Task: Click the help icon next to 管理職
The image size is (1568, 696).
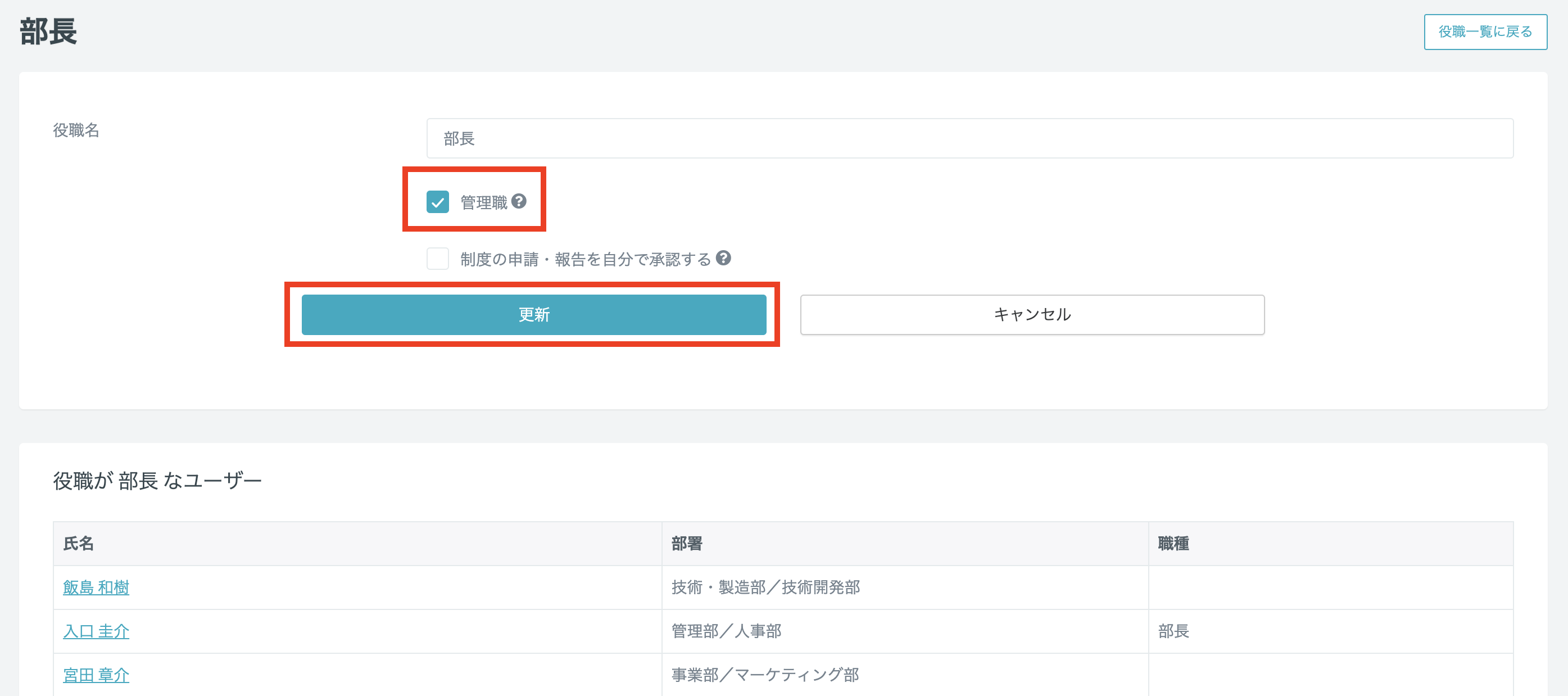Action: click(519, 201)
